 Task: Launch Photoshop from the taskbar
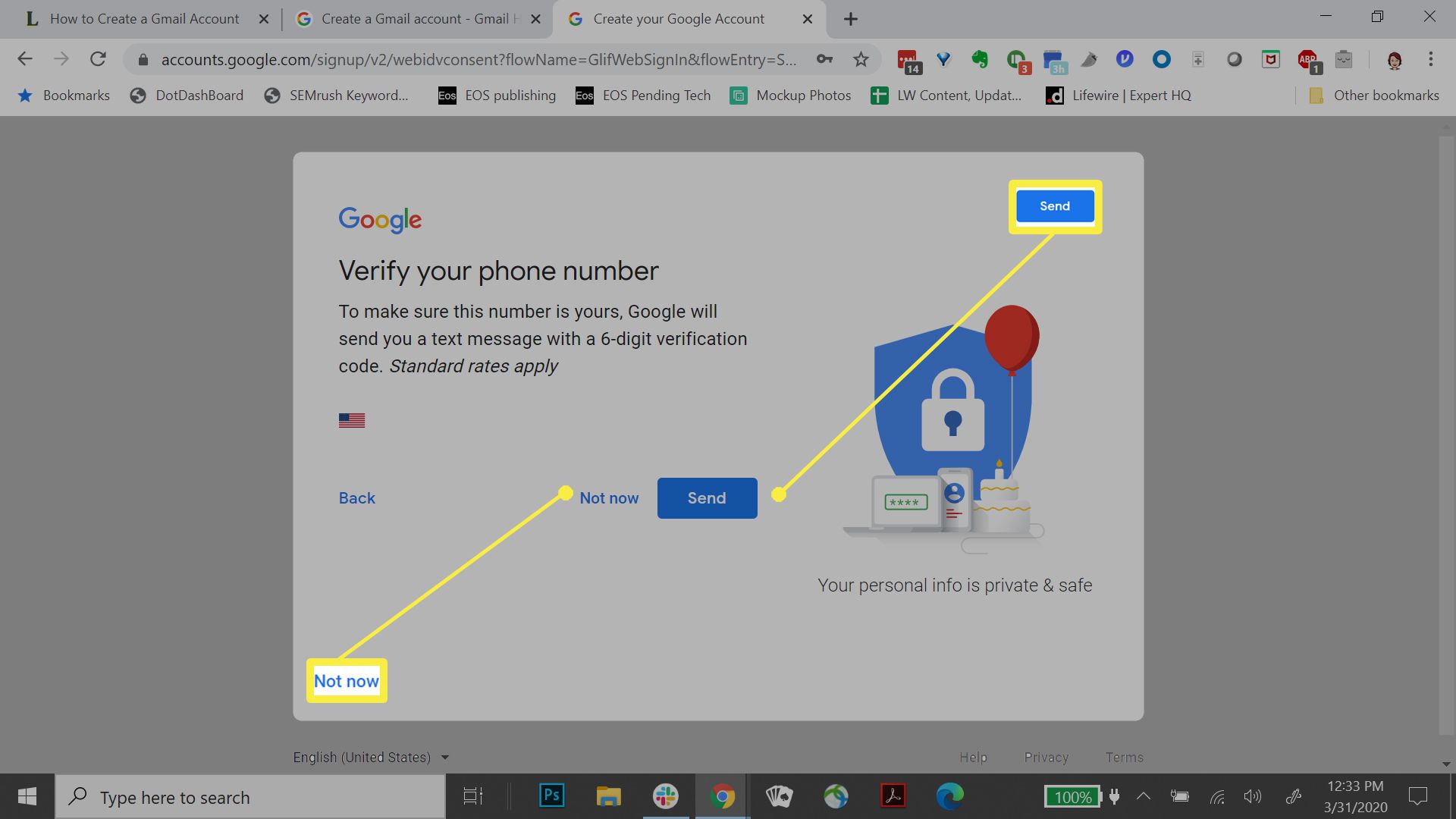coord(551,795)
